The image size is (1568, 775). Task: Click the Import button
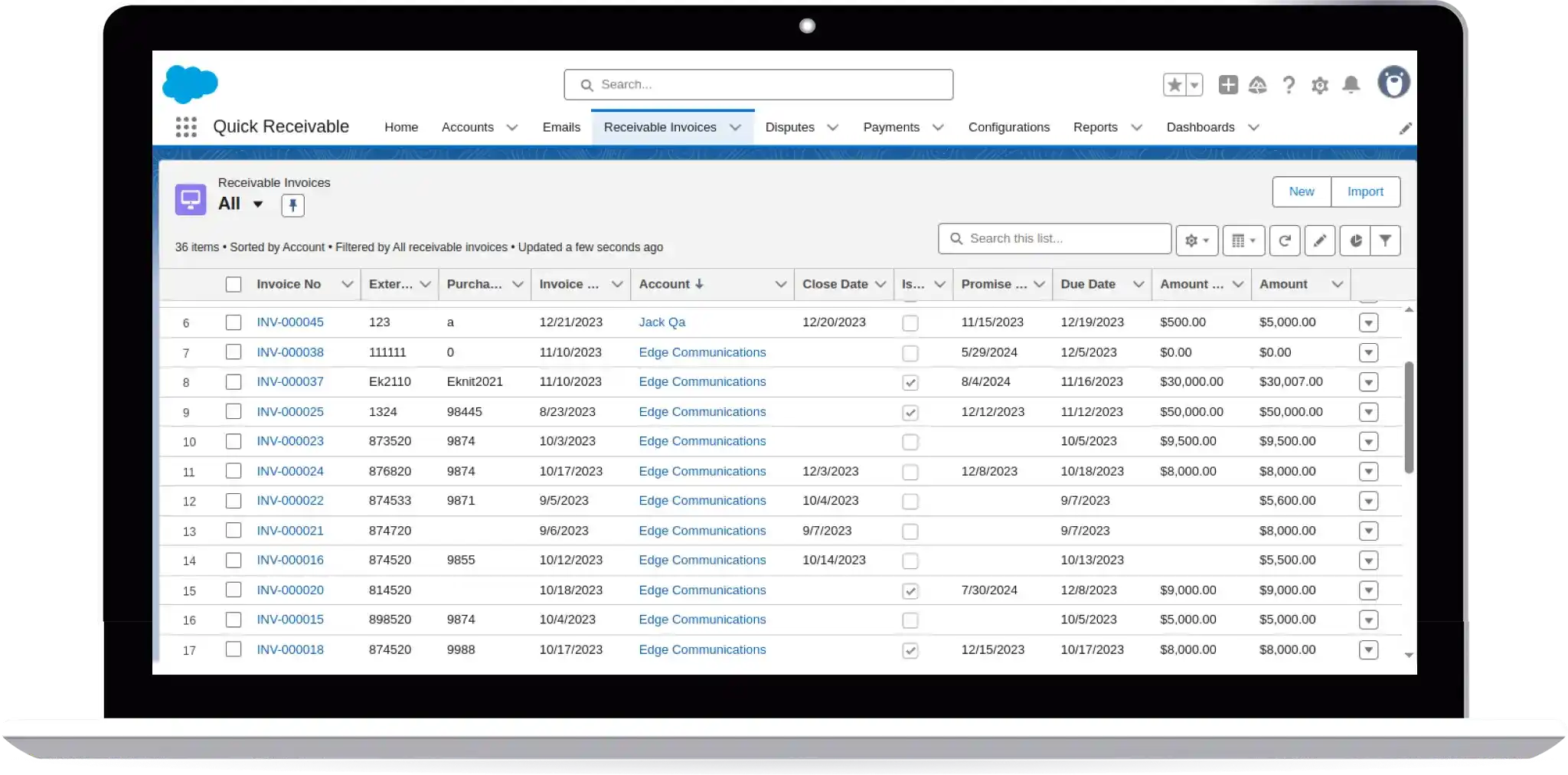(1366, 192)
